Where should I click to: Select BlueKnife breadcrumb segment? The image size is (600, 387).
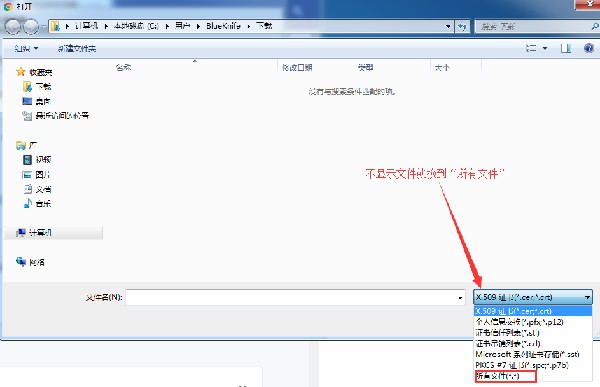coord(223,26)
